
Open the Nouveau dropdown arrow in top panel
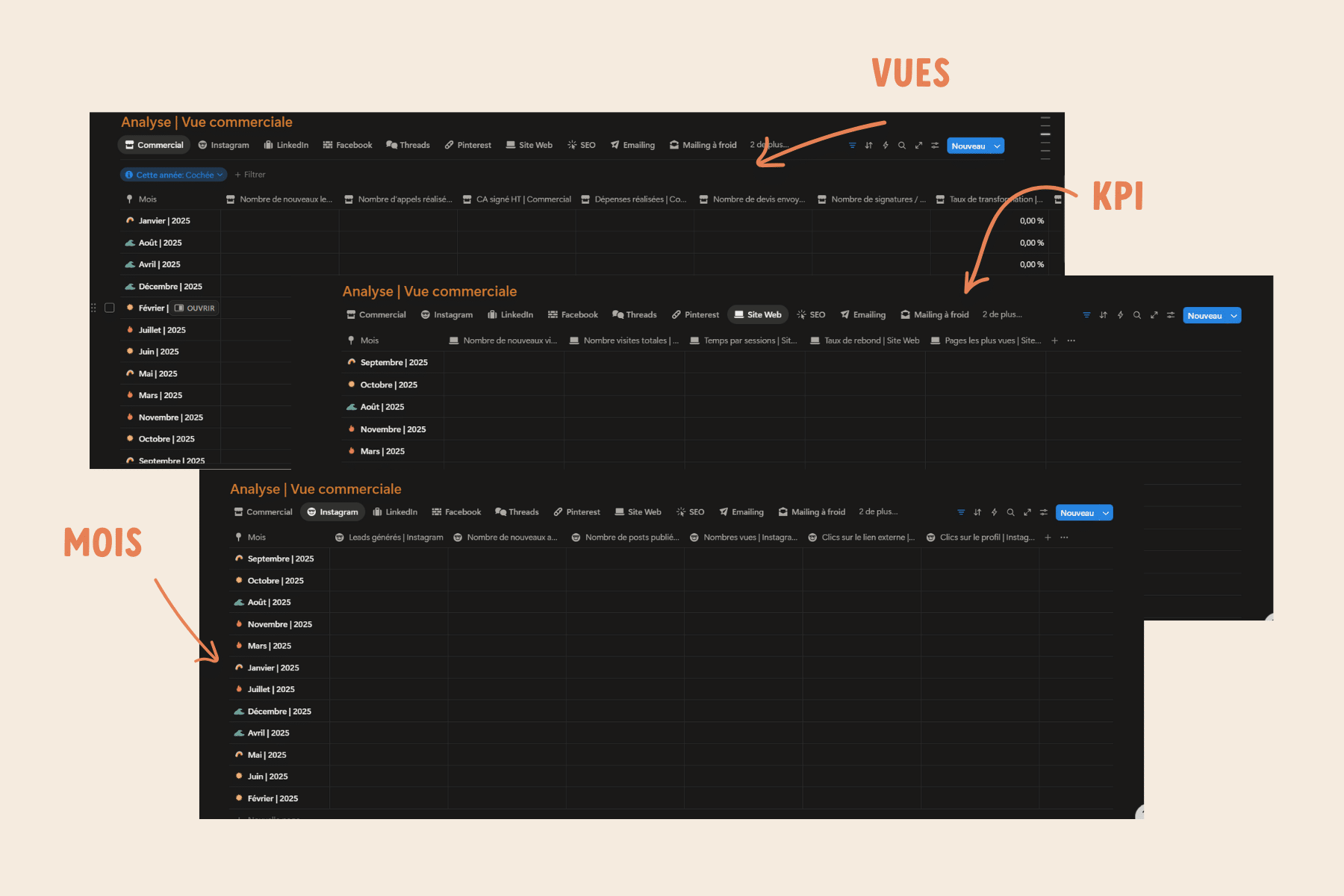coord(997,146)
